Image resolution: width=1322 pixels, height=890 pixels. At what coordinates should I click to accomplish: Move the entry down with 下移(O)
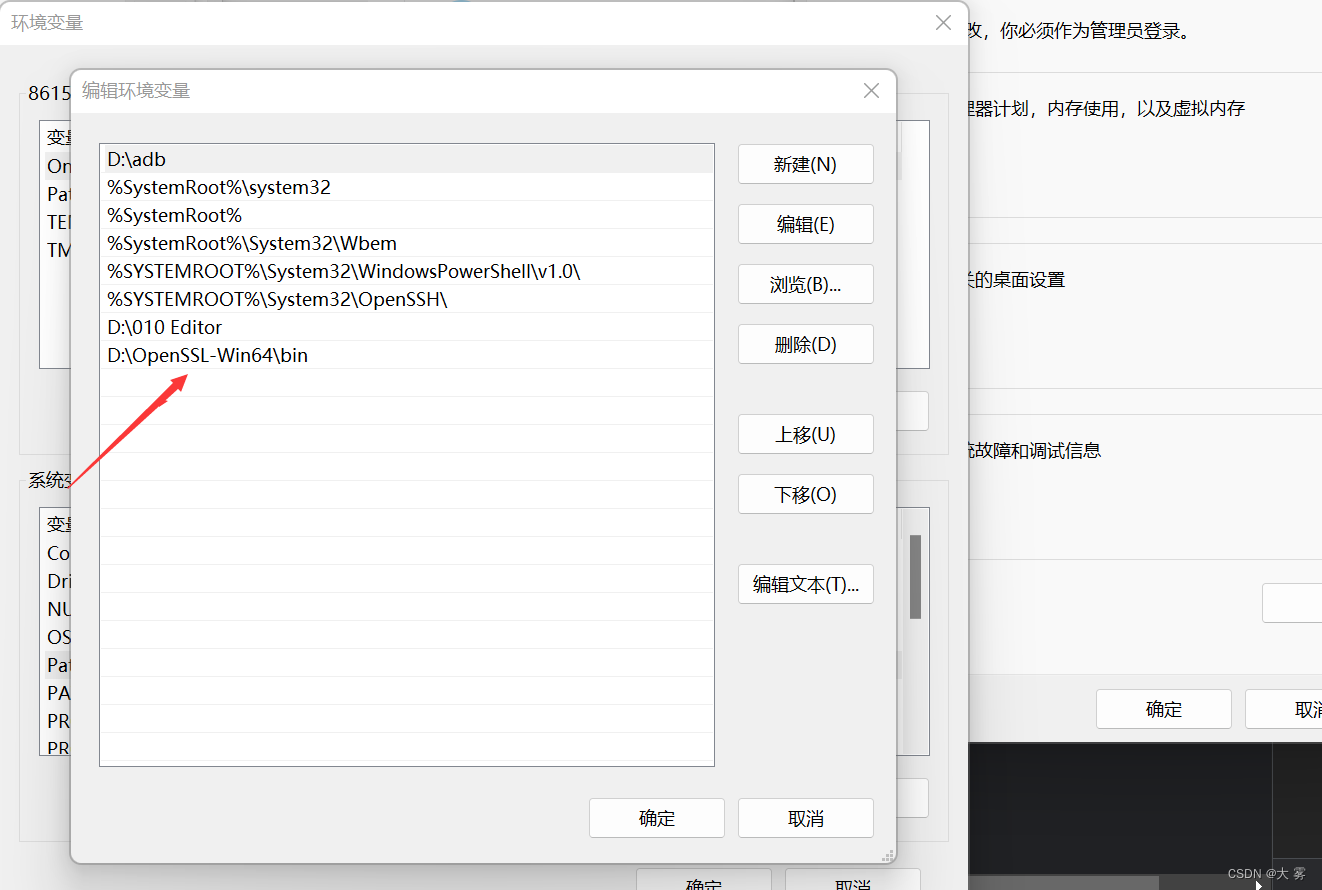805,494
